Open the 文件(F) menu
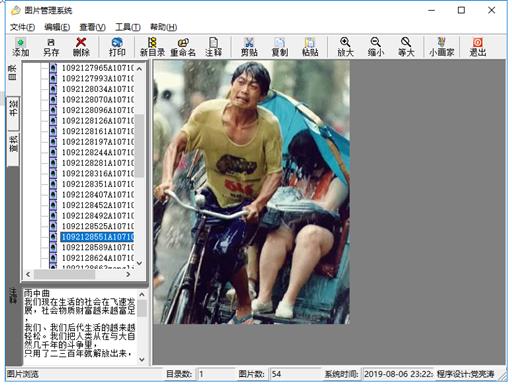Screen dimensions: 512x386 pyautogui.click(x=22, y=27)
